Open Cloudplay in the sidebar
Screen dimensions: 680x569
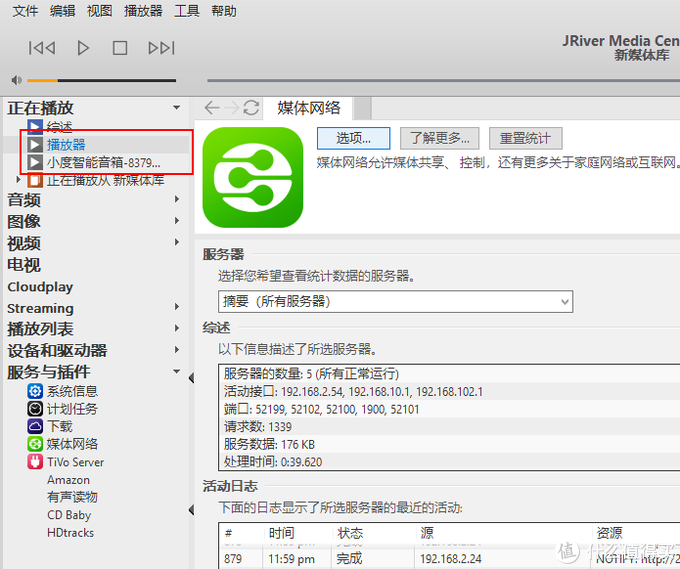click(x=40, y=287)
